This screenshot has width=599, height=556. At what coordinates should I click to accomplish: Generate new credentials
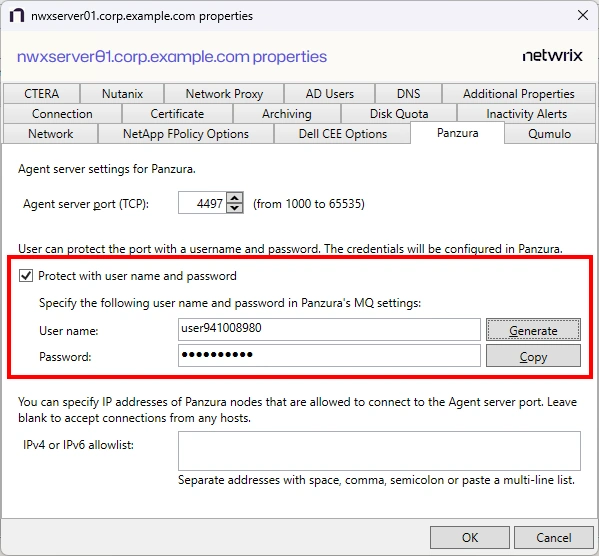[x=533, y=329]
